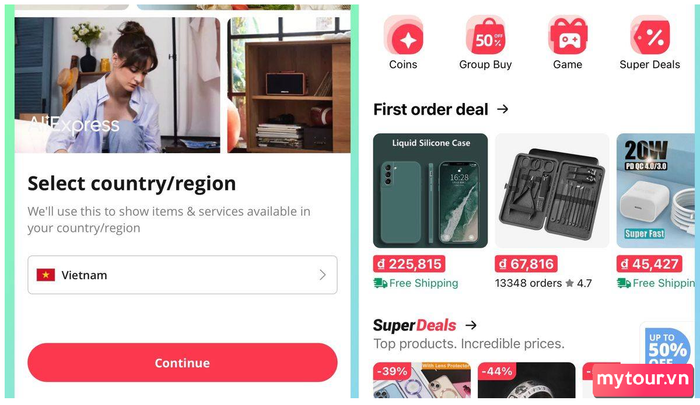Expand the country list chevron
700x405 pixels.
click(x=323, y=275)
